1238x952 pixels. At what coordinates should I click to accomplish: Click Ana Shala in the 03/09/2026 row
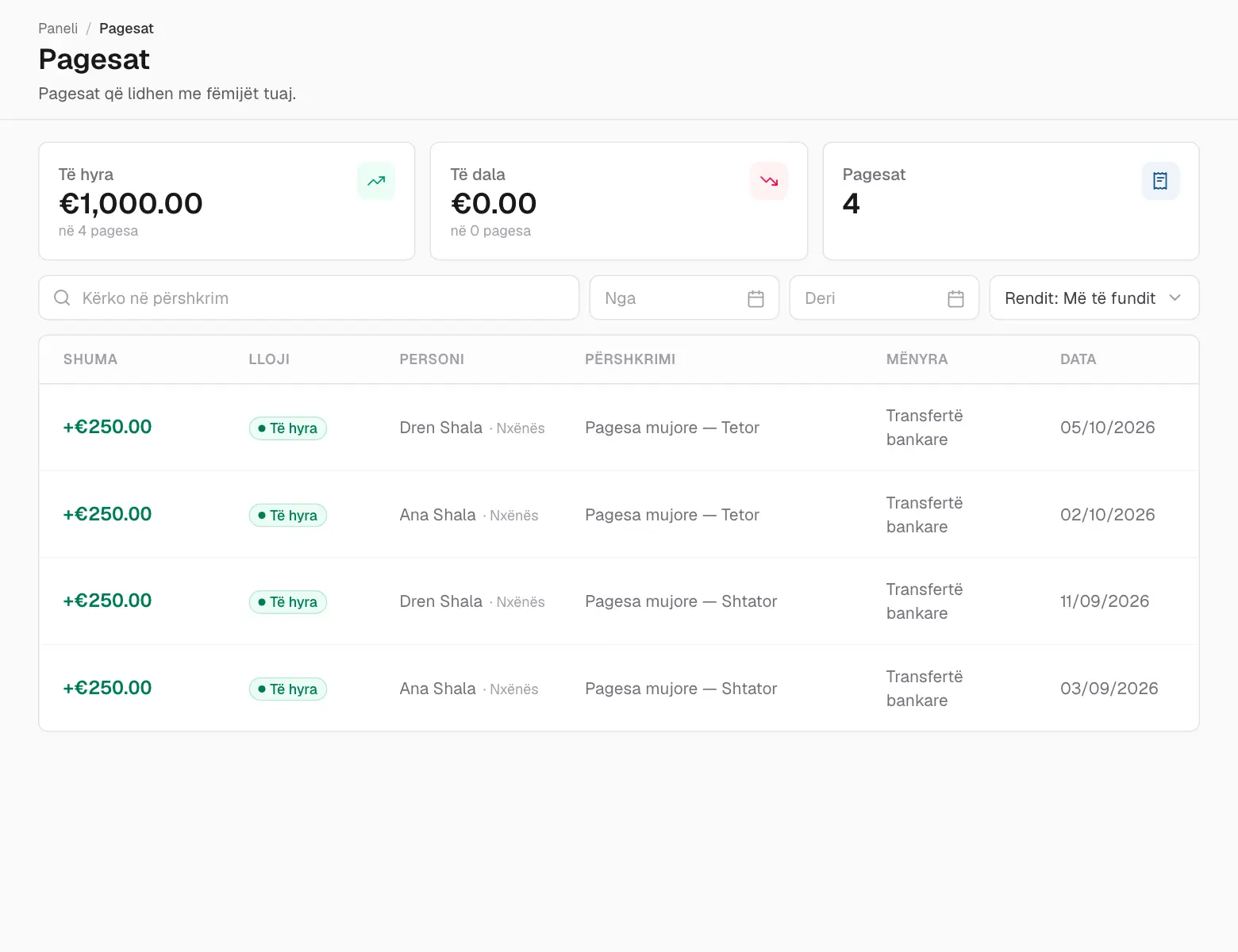coord(438,689)
